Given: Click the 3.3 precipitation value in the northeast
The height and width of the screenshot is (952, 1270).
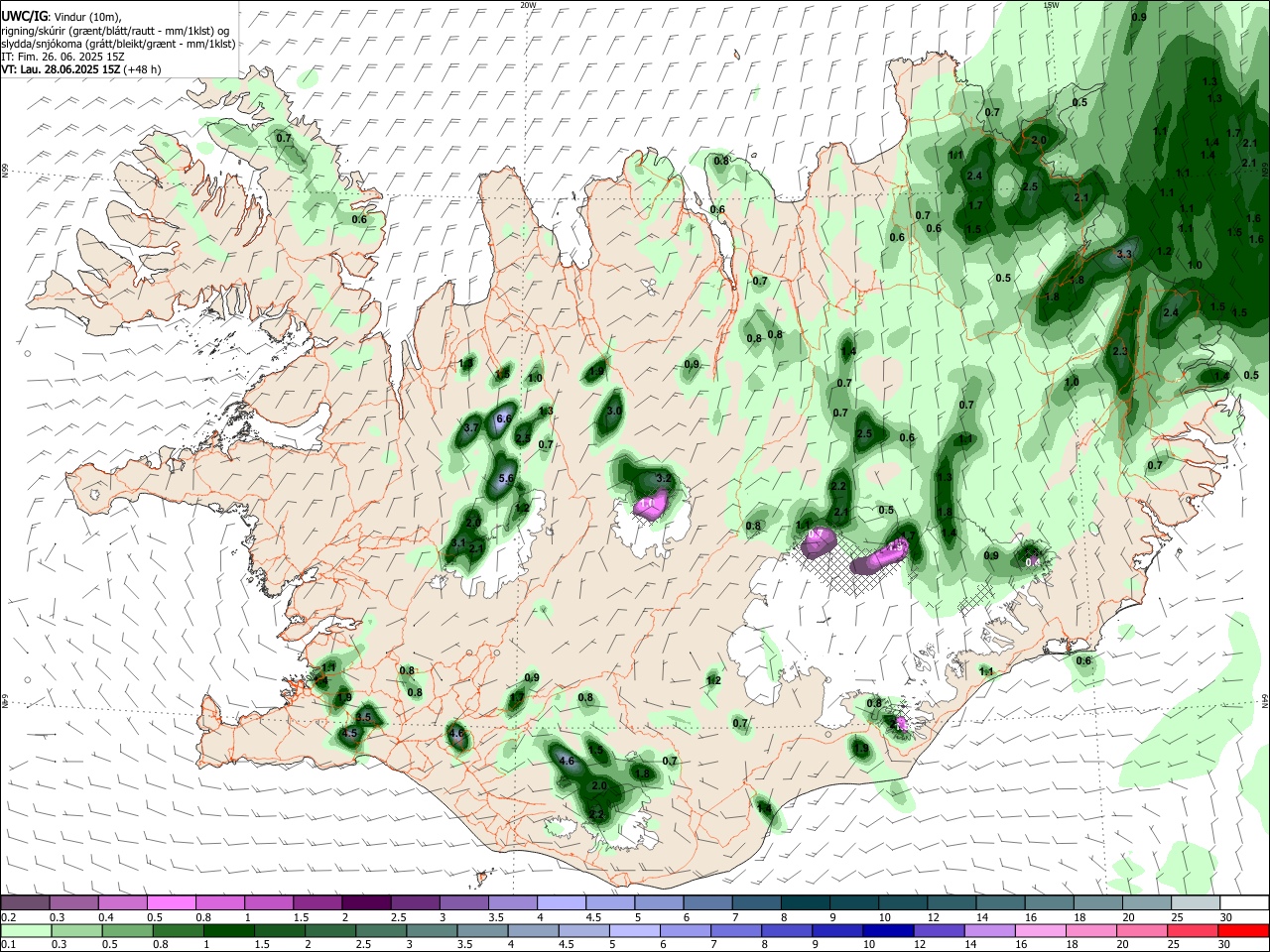Looking at the screenshot, I should (x=1124, y=255).
